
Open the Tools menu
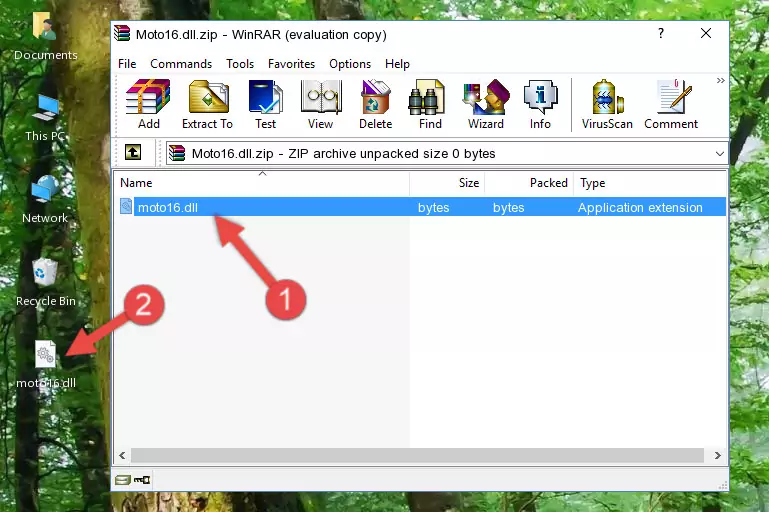pos(240,64)
